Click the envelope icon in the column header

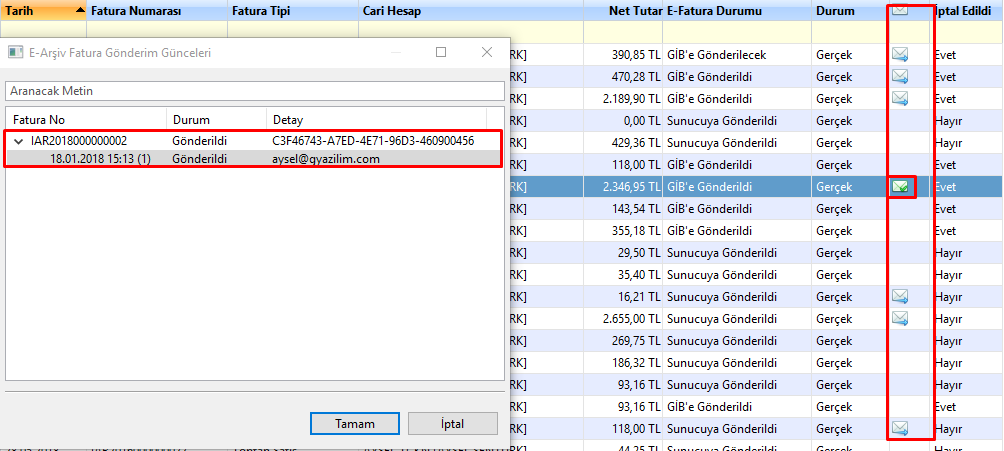point(899,11)
